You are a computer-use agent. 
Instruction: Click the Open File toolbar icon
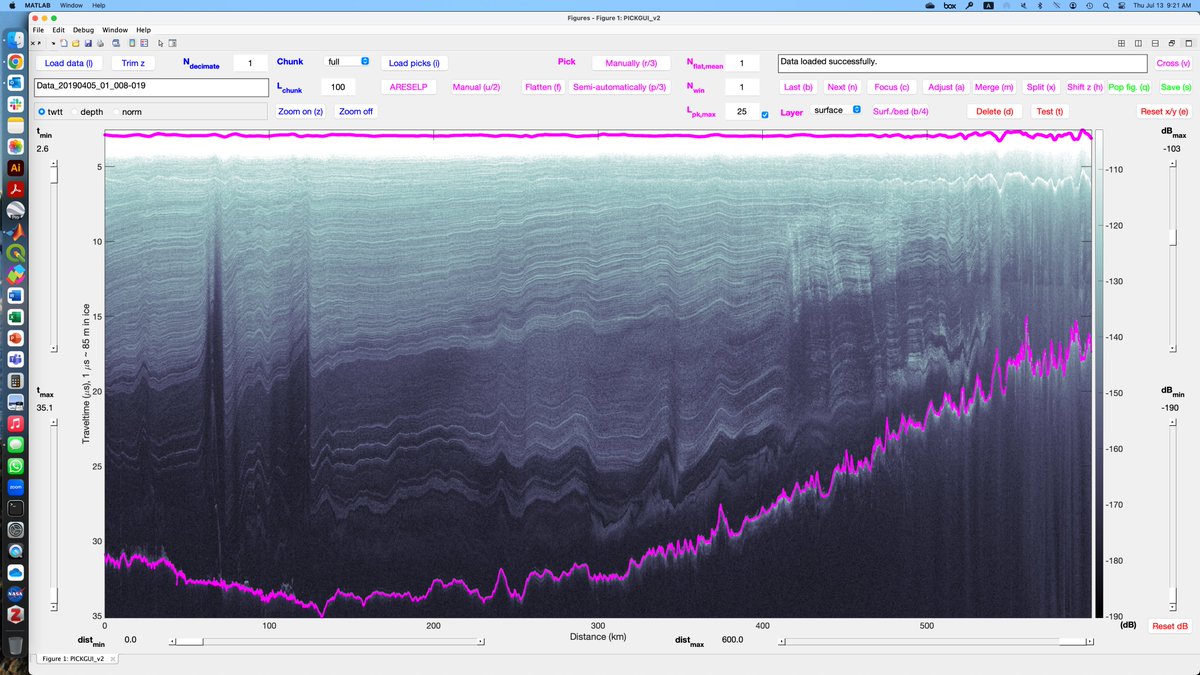(x=75, y=44)
